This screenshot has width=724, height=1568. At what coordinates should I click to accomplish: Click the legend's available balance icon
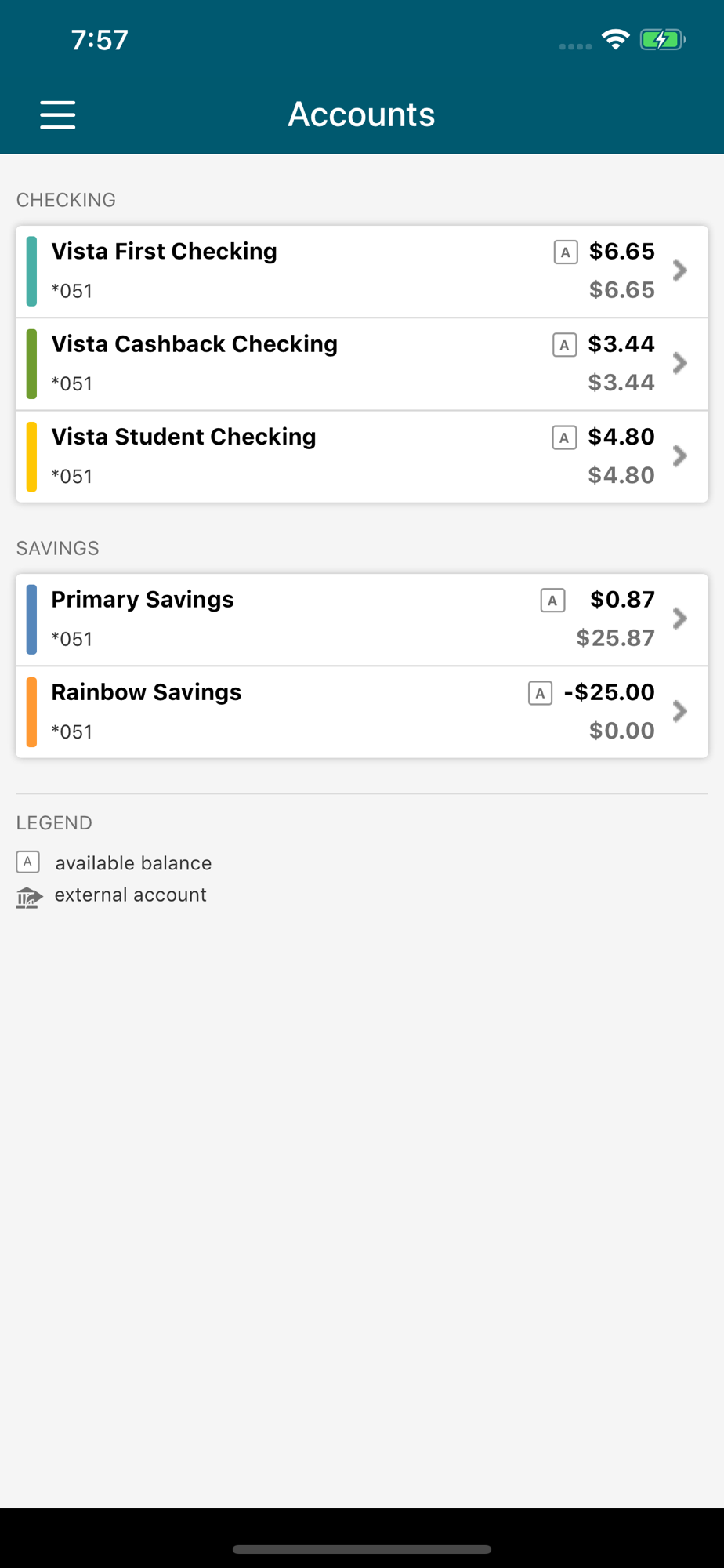pos(28,862)
